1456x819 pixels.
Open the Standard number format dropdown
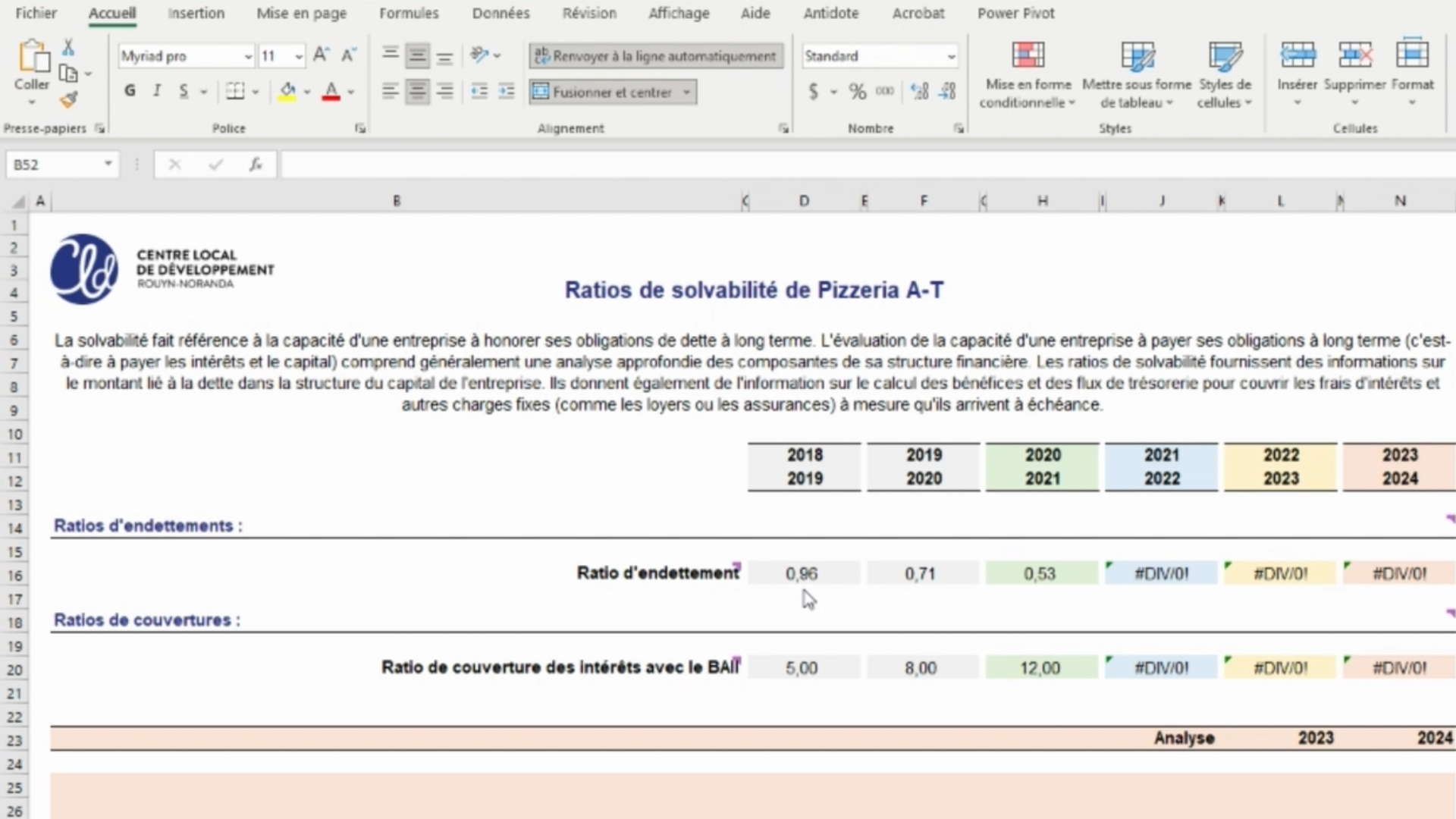tap(950, 56)
